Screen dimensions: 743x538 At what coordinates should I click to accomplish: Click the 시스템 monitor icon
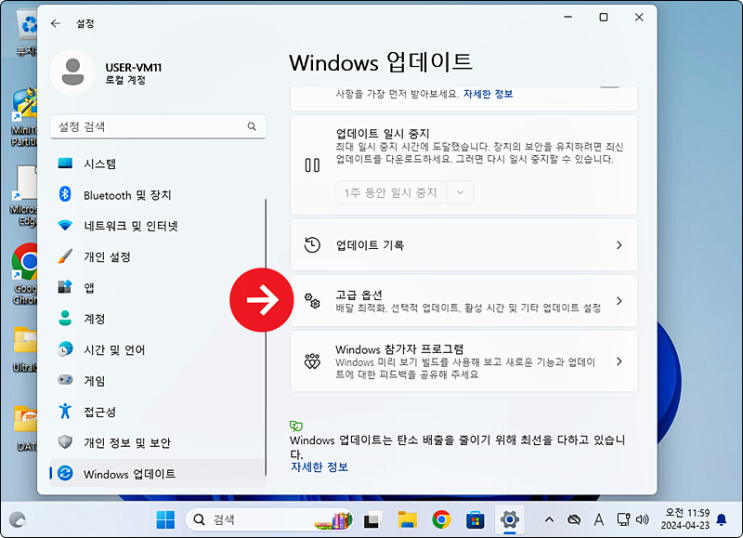click(65, 164)
